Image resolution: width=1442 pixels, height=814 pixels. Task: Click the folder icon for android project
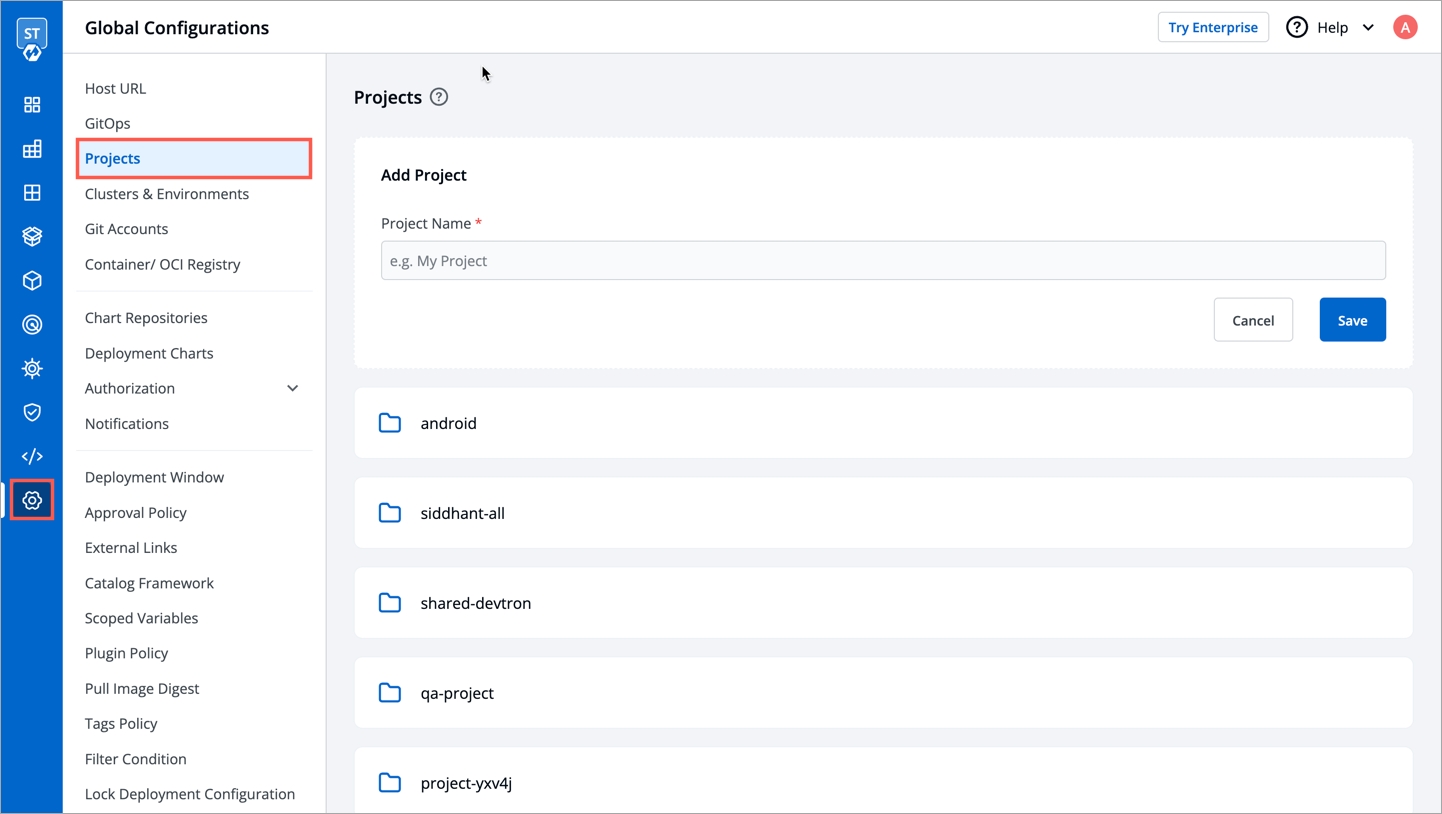pos(390,423)
